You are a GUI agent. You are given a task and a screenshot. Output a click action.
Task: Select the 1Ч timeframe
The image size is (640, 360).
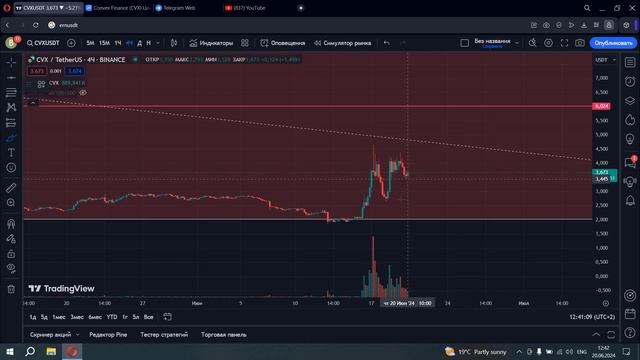118,43
